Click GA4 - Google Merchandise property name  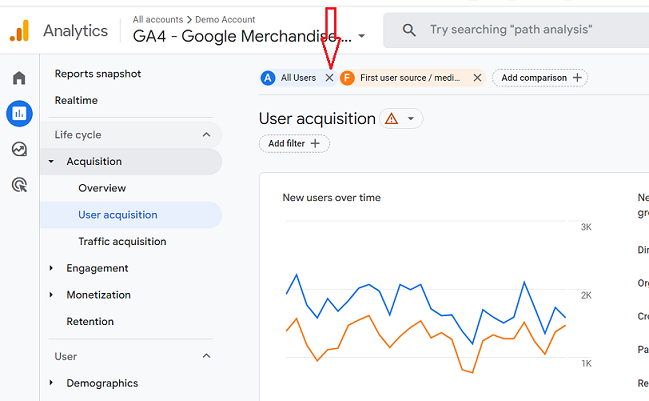coord(242,36)
